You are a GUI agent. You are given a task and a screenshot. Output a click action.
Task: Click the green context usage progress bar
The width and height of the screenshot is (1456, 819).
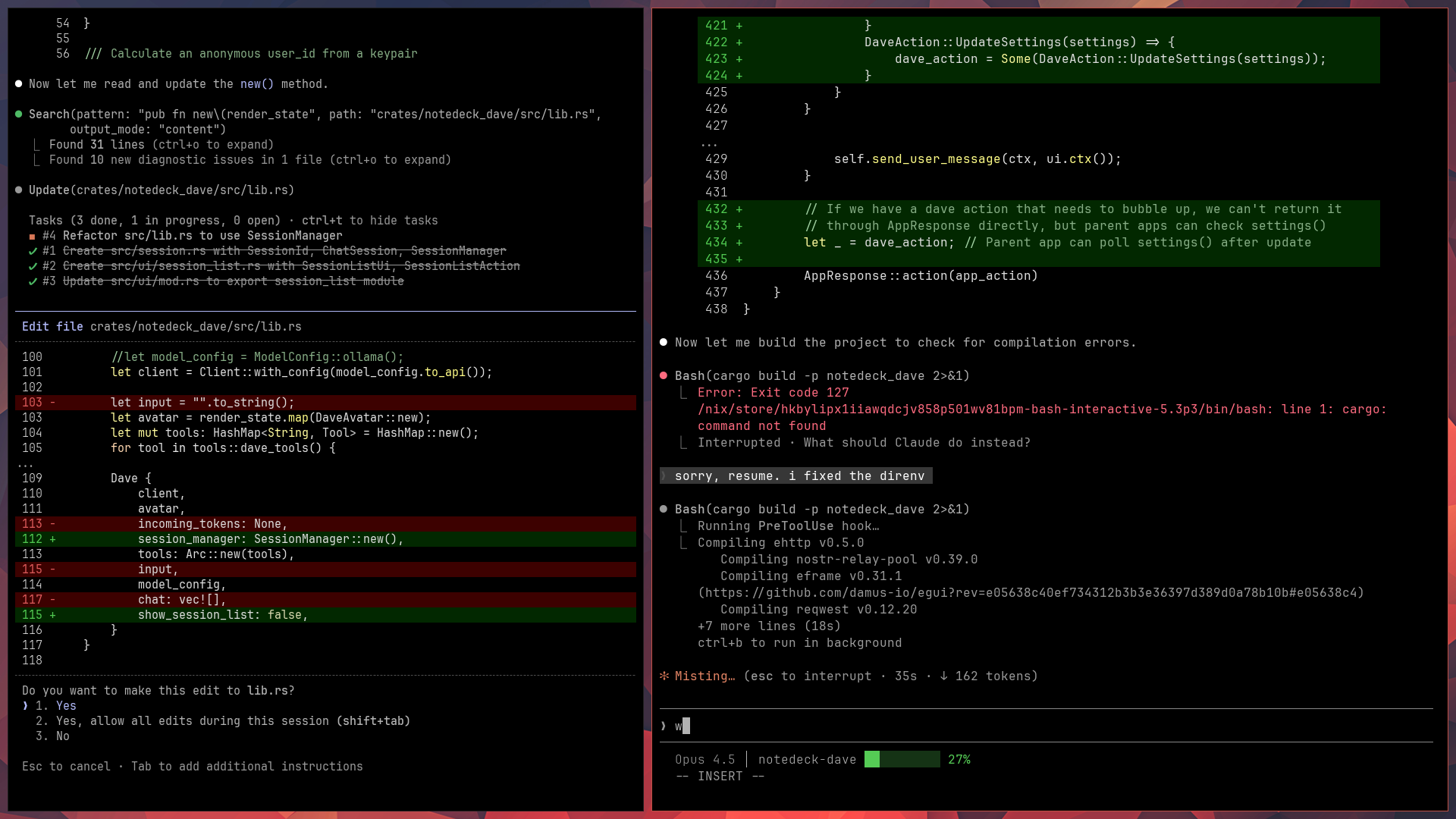[902, 759]
